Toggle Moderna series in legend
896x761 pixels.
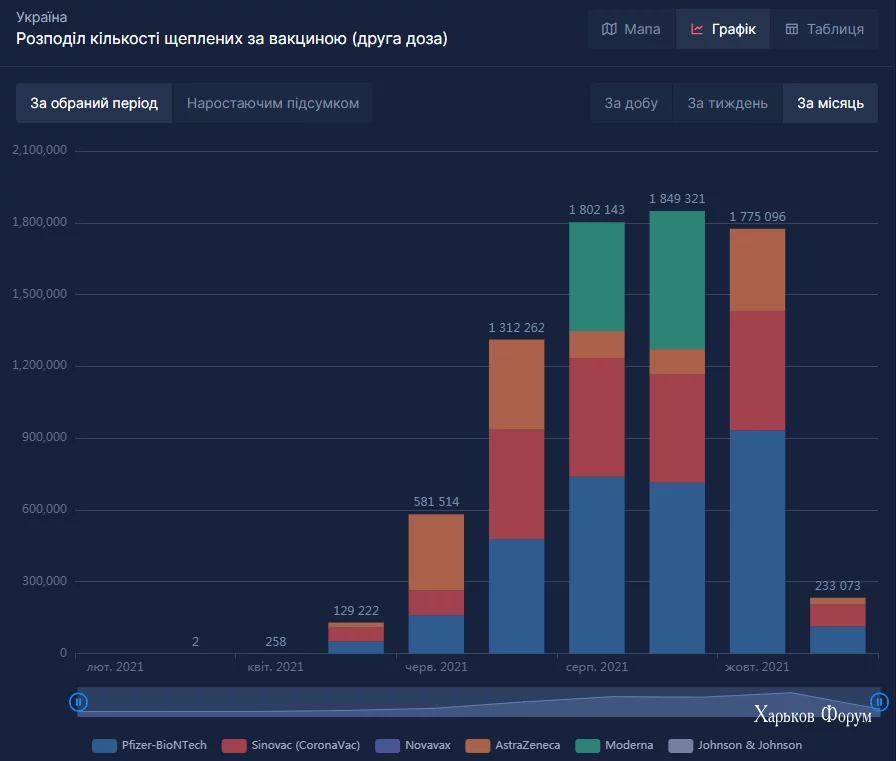[614, 746]
